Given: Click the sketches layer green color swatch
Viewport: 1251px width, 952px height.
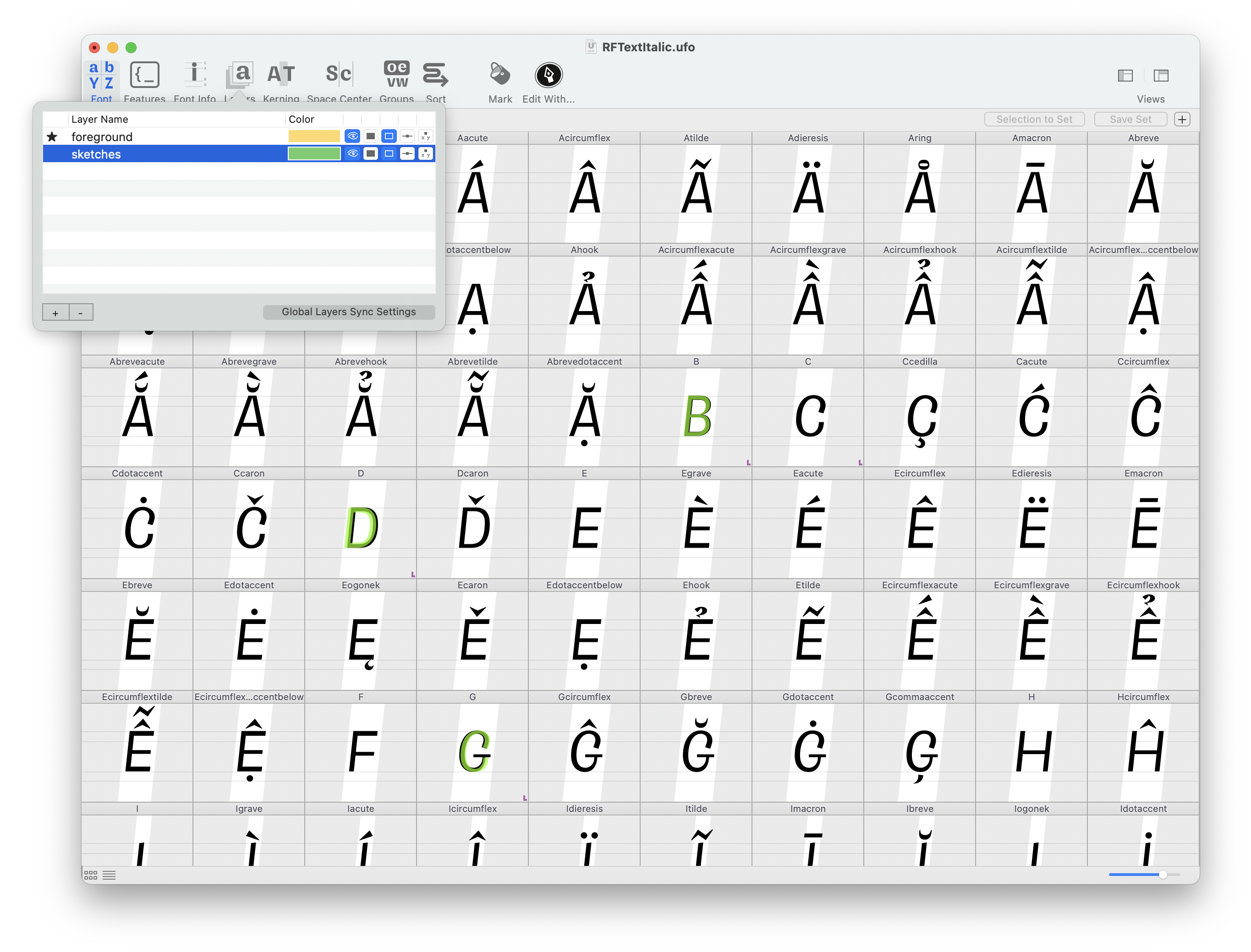Looking at the screenshot, I should click(313, 153).
